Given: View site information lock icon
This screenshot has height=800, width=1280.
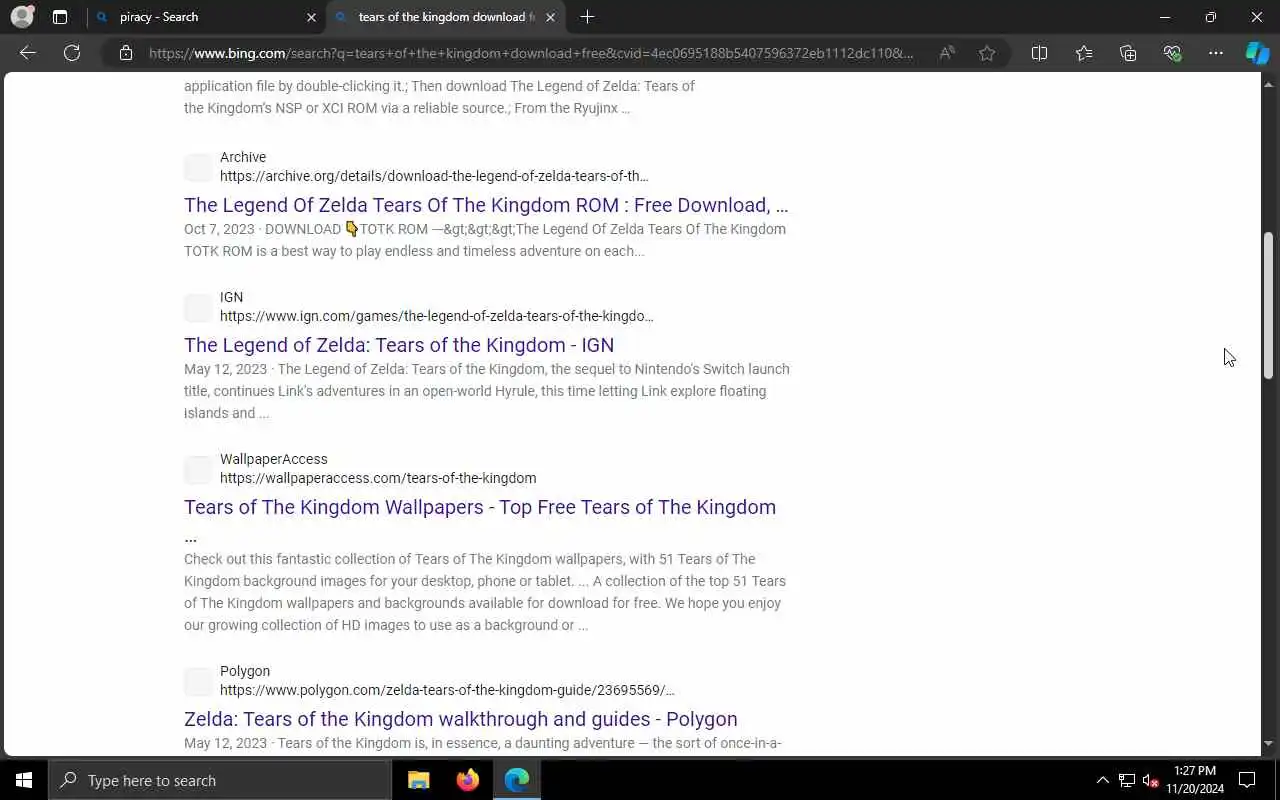Looking at the screenshot, I should point(126,53).
